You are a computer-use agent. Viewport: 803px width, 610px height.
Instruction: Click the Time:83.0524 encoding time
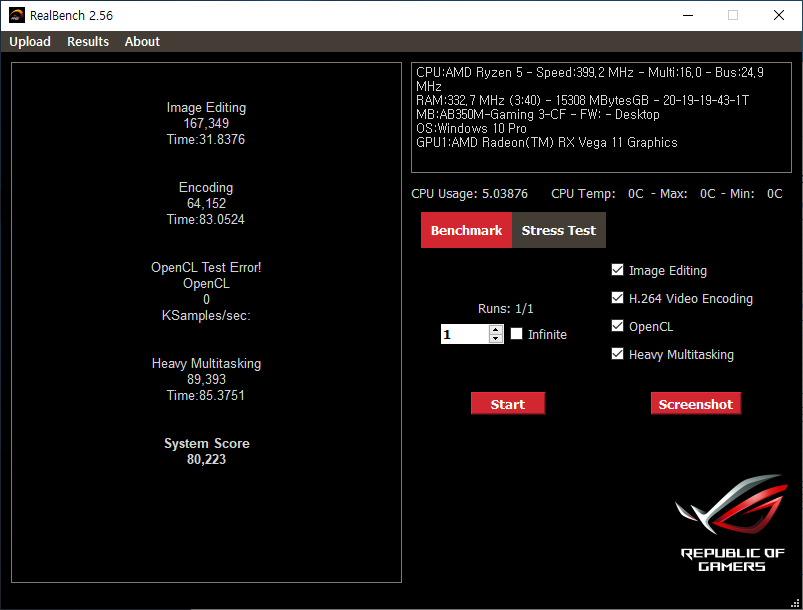point(206,220)
